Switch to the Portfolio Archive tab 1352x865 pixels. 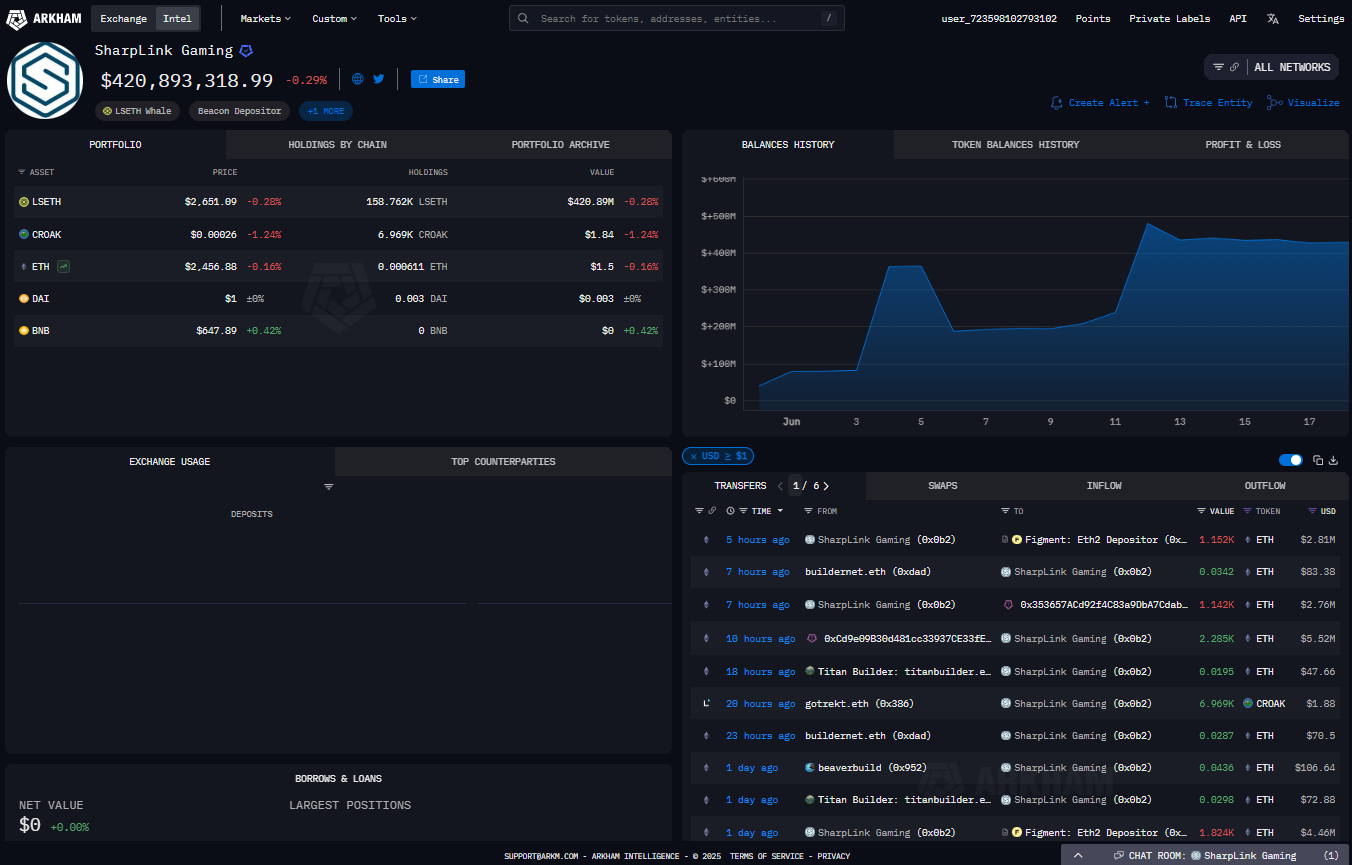560,145
